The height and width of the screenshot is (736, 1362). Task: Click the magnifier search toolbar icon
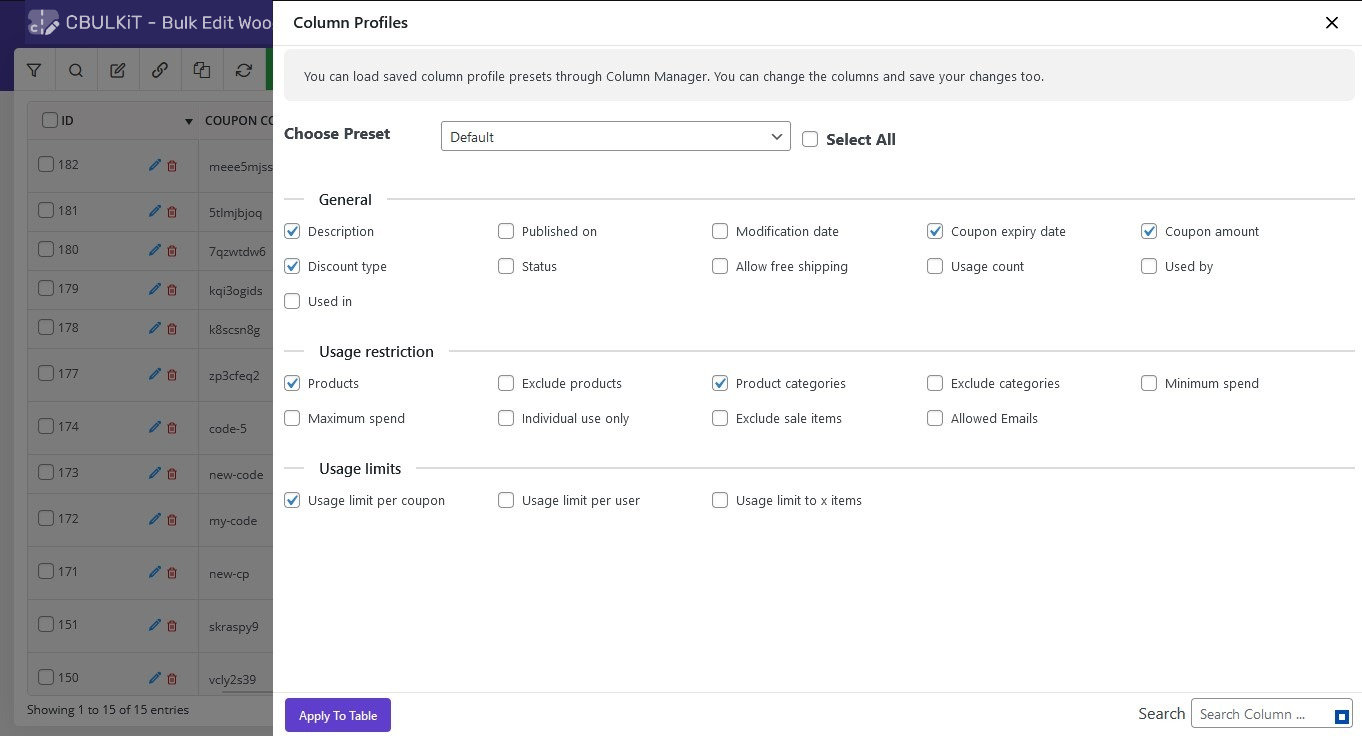(76, 70)
